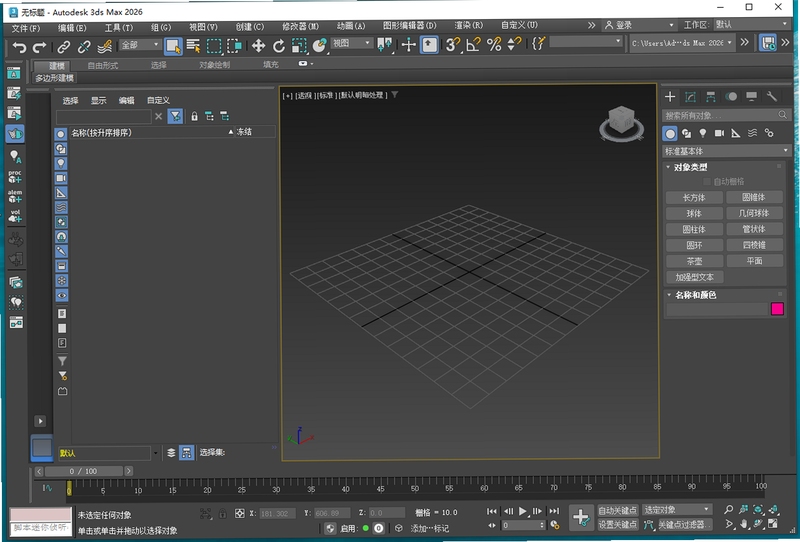The image size is (800, 542).
Task: Toggle the 3D Snaps button
Action: pos(452,45)
